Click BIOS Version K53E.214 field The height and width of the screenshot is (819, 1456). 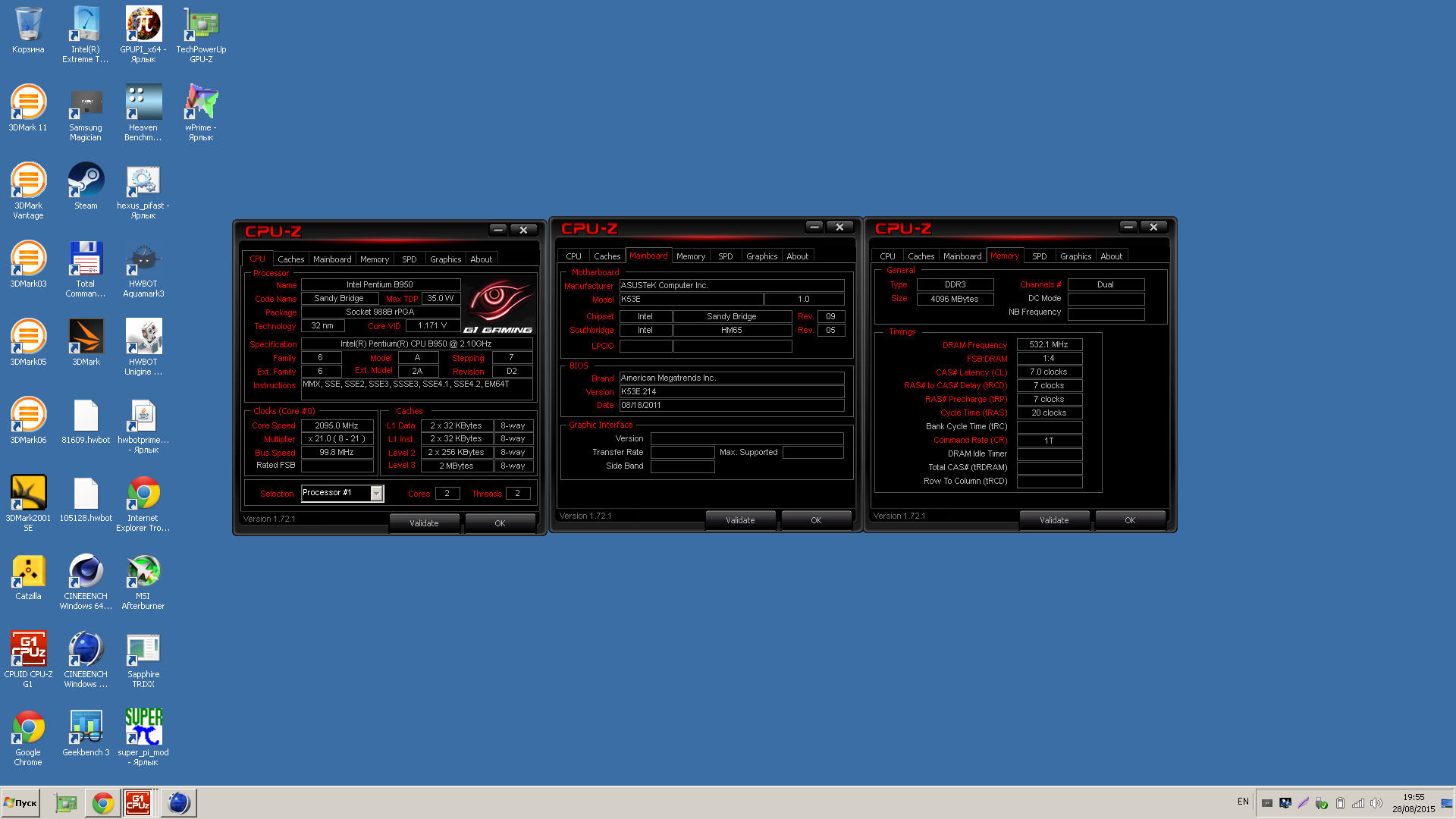[x=732, y=391]
